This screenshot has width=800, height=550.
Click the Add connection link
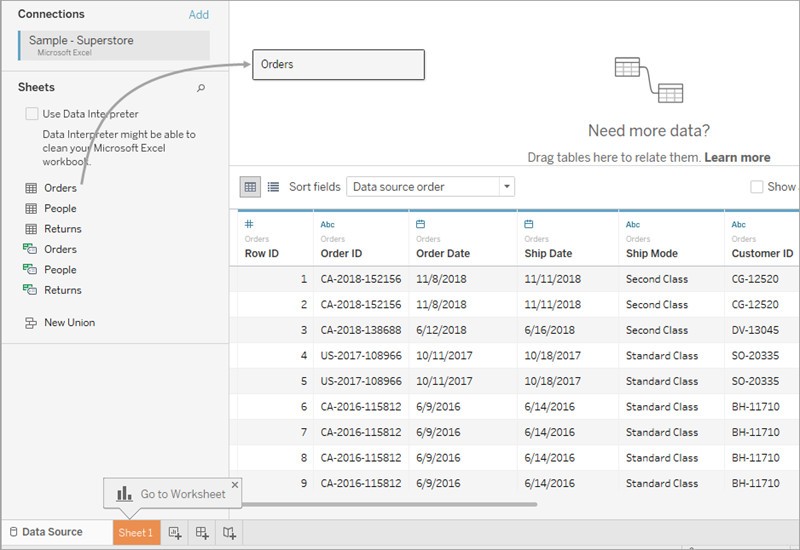click(x=198, y=15)
